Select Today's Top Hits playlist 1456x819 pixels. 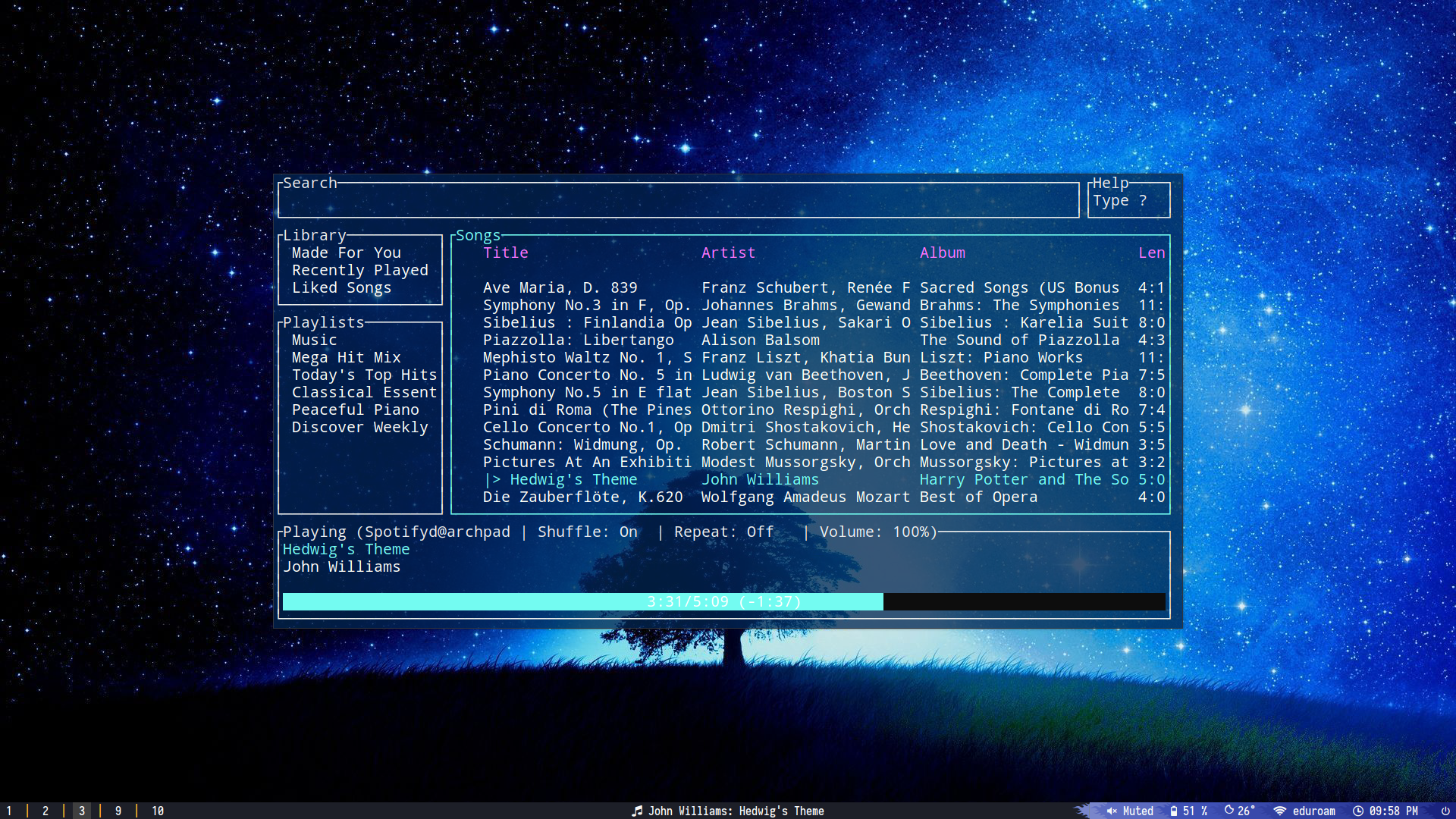[365, 375]
